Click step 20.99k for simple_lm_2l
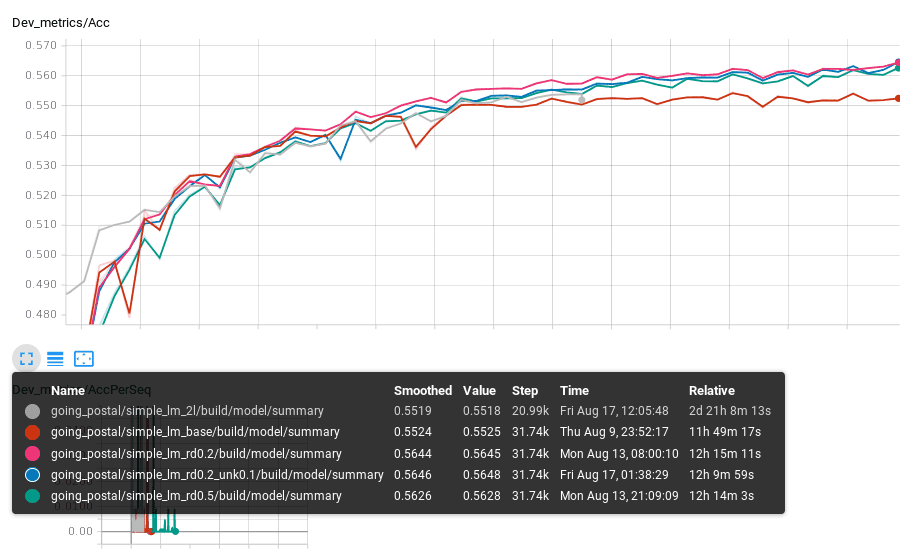Image resolution: width=900 pixels, height=550 pixels. tap(530, 411)
